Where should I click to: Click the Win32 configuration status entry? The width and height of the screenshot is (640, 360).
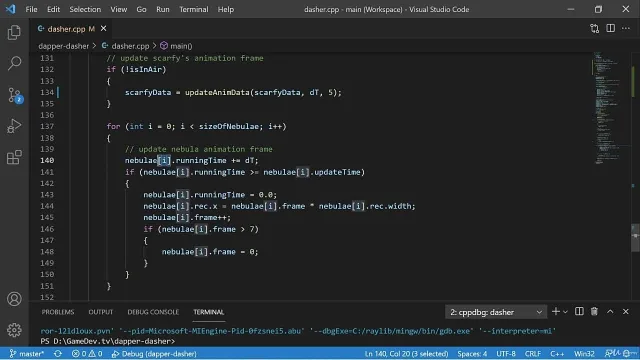click(x=584, y=353)
